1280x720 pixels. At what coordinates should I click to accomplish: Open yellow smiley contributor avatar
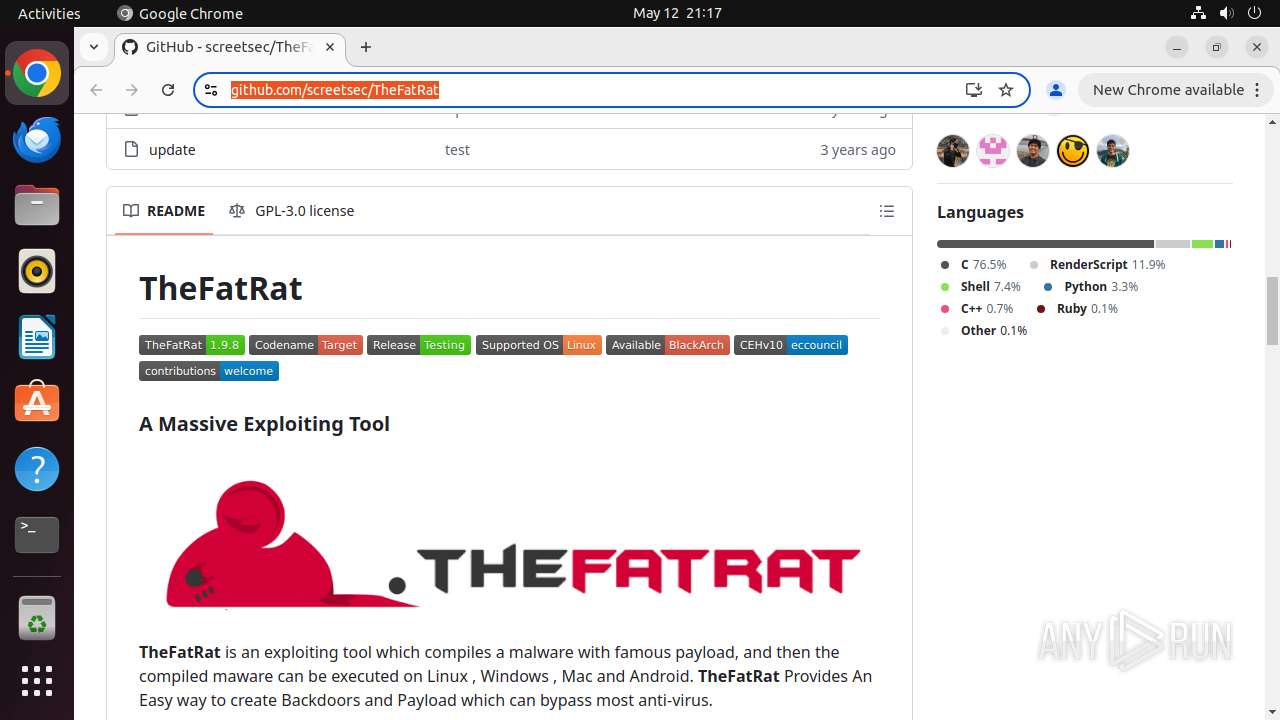coord(1073,151)
